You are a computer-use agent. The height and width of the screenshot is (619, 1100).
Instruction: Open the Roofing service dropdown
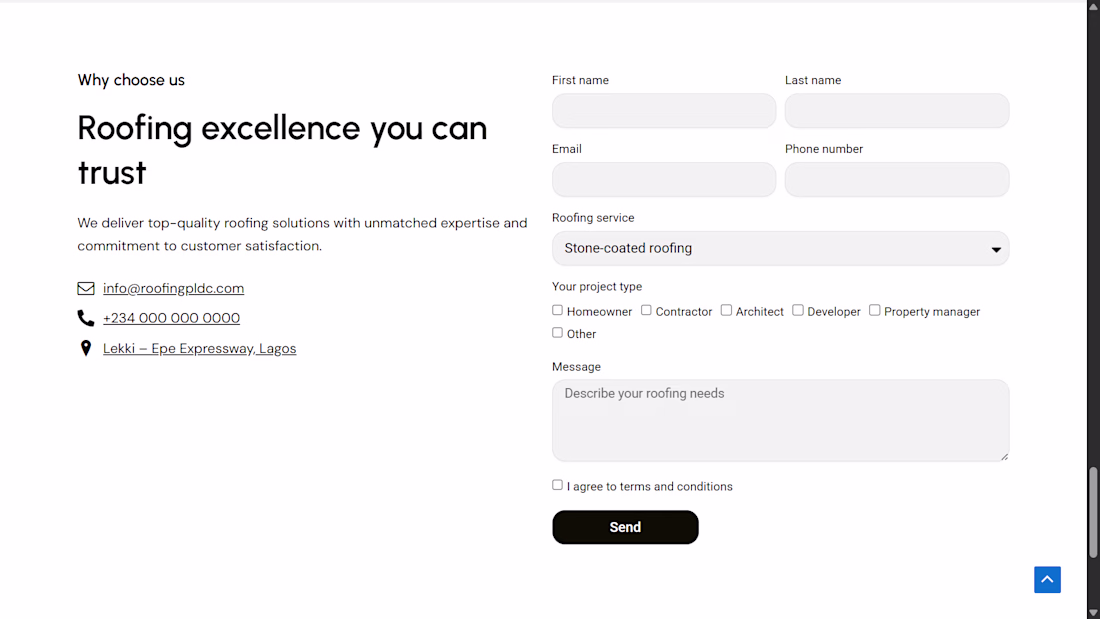coord(780,248)
